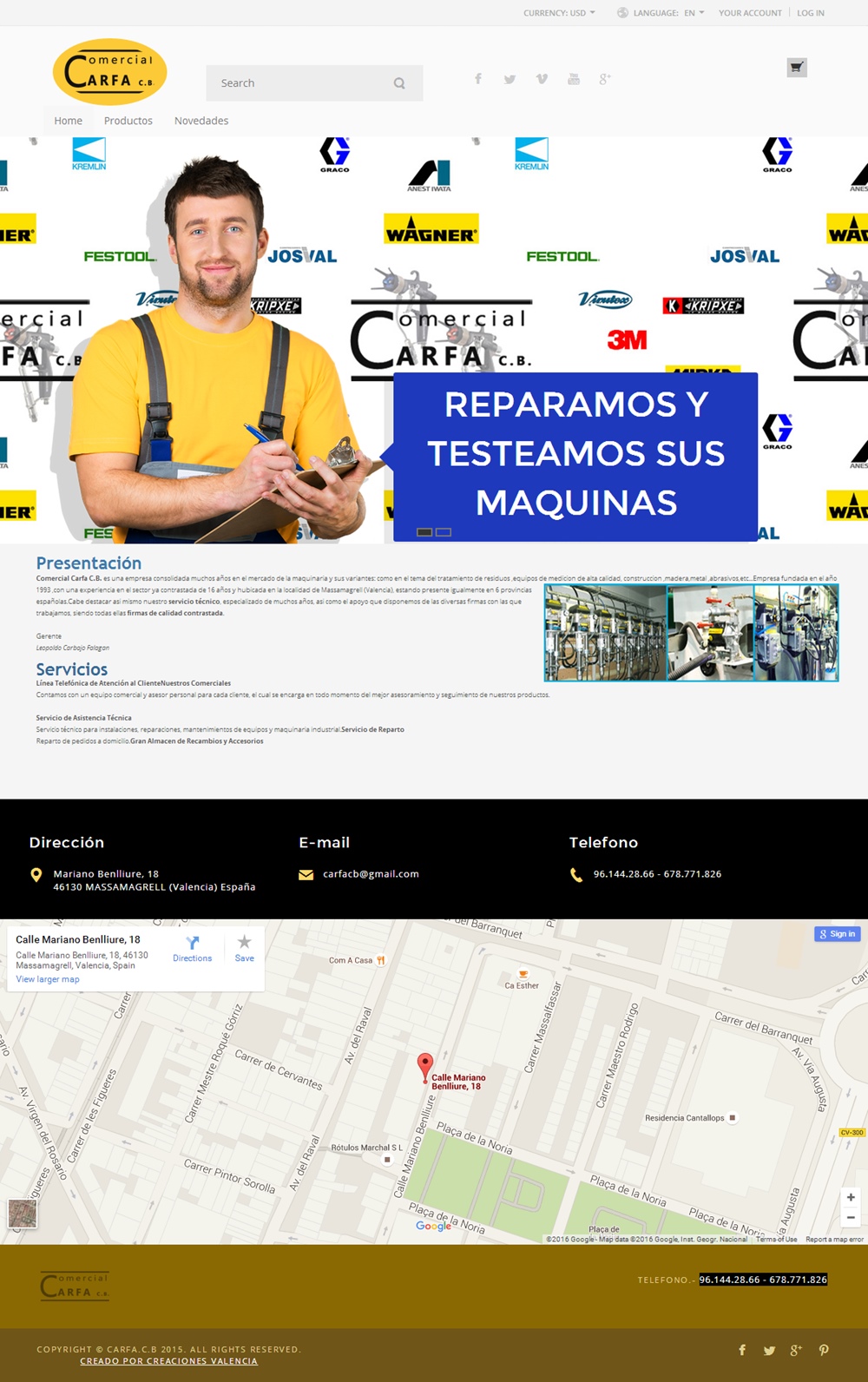The width and height of the screenshot is (868, 1382).
Task: Open the Productos menu item
Action: pyautogui.click(x=128, y=121)
